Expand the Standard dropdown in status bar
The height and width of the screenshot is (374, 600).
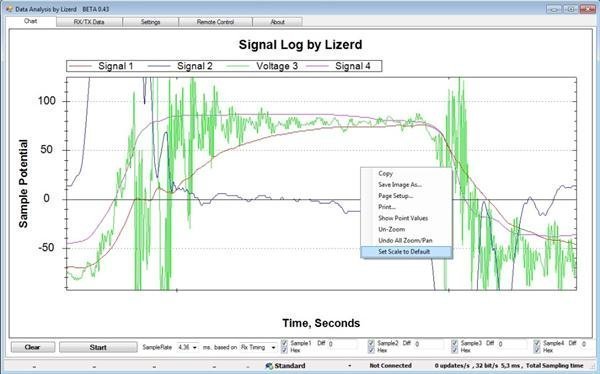[350, 366]
